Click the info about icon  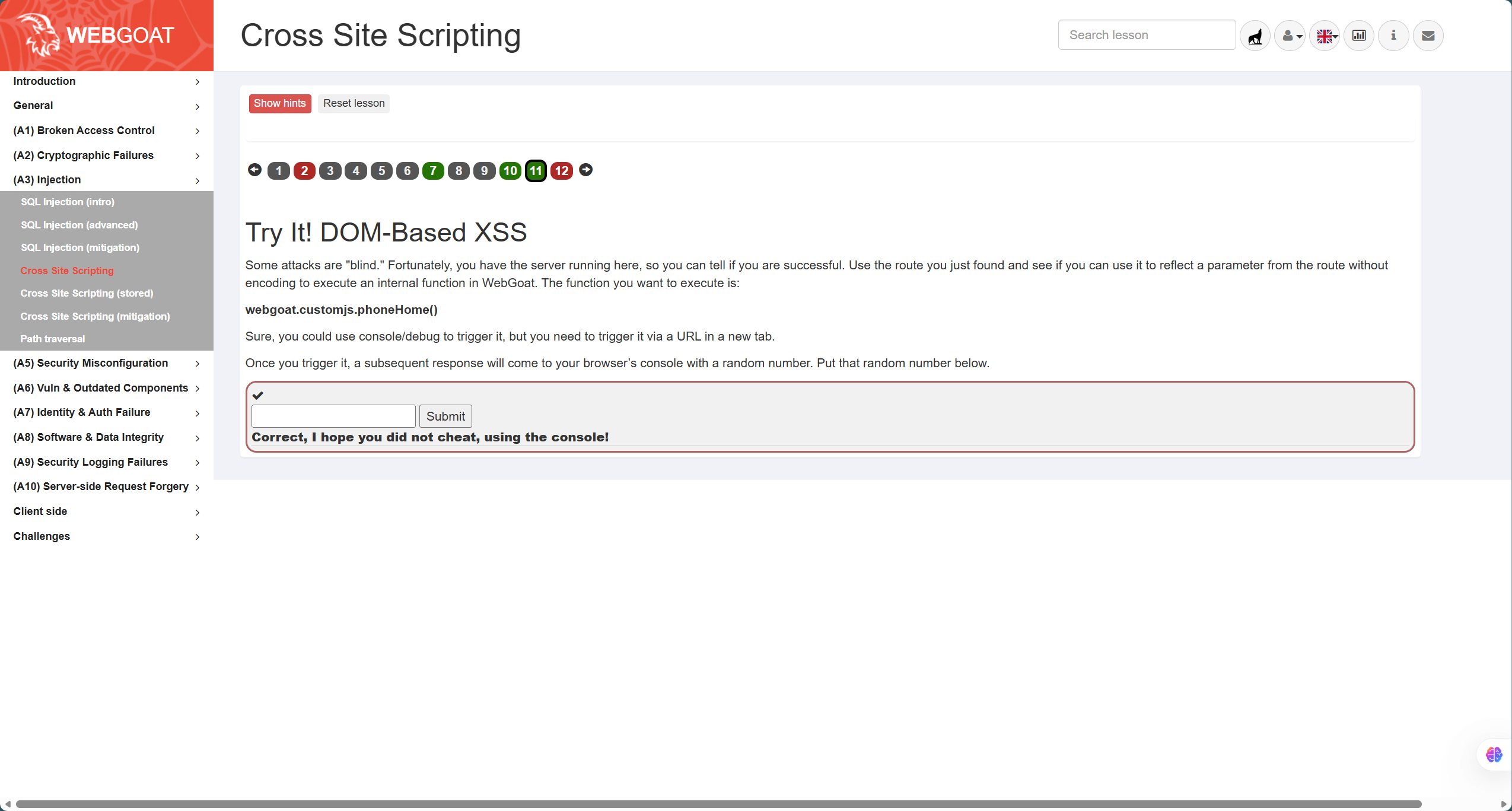point(1393,36)
